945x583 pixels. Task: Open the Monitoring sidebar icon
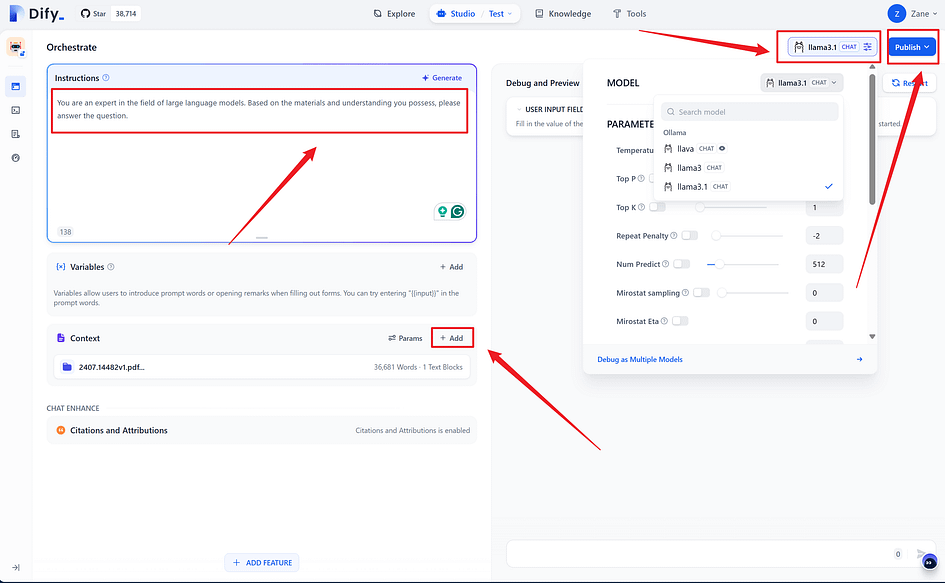click(16, 158)
